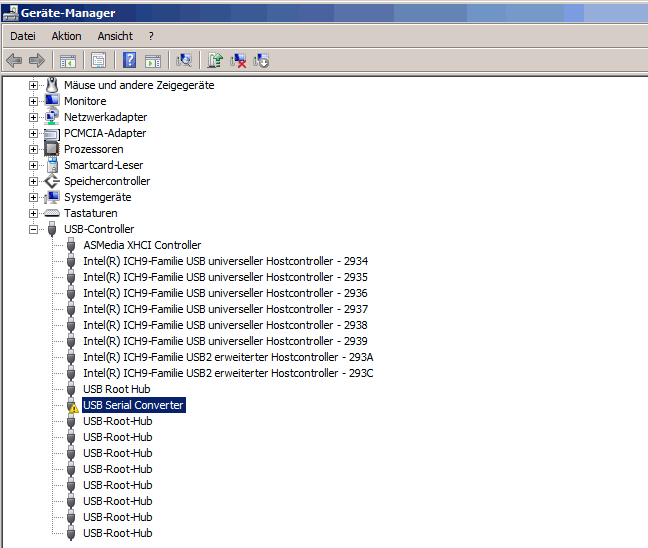Expand the Tastaturen node
648x548 pixels.
click(x=33, y=213)
